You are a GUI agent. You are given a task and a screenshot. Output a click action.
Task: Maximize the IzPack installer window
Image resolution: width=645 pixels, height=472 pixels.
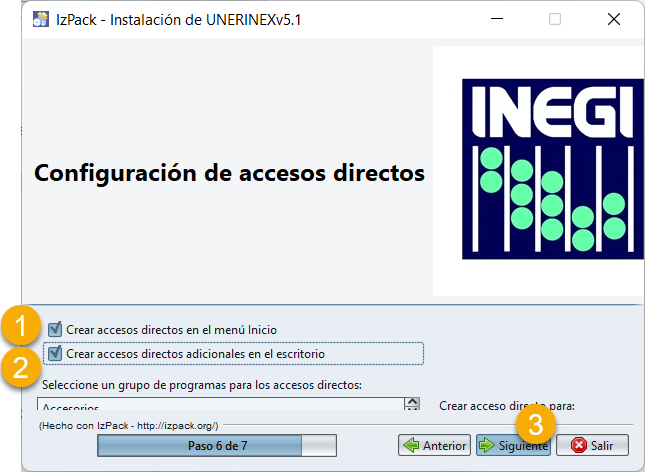555,19
